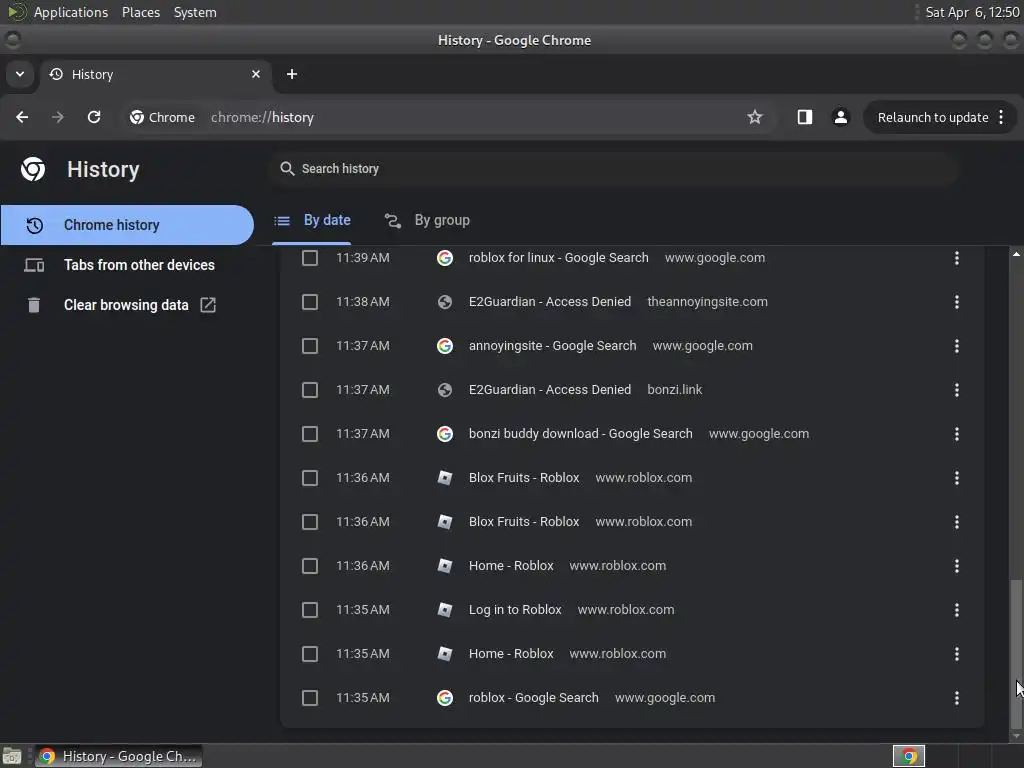Image resolution: width=1024 pixels, height=768 pixels.
Task: Click the external-link icon after Clear browsing data
Action: [208, 305]
